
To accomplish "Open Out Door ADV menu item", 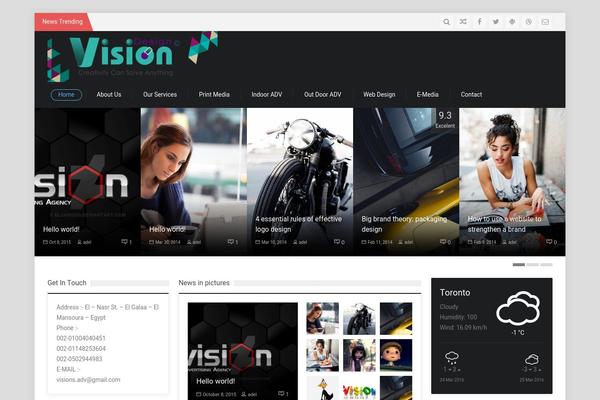I will [323, 95].
